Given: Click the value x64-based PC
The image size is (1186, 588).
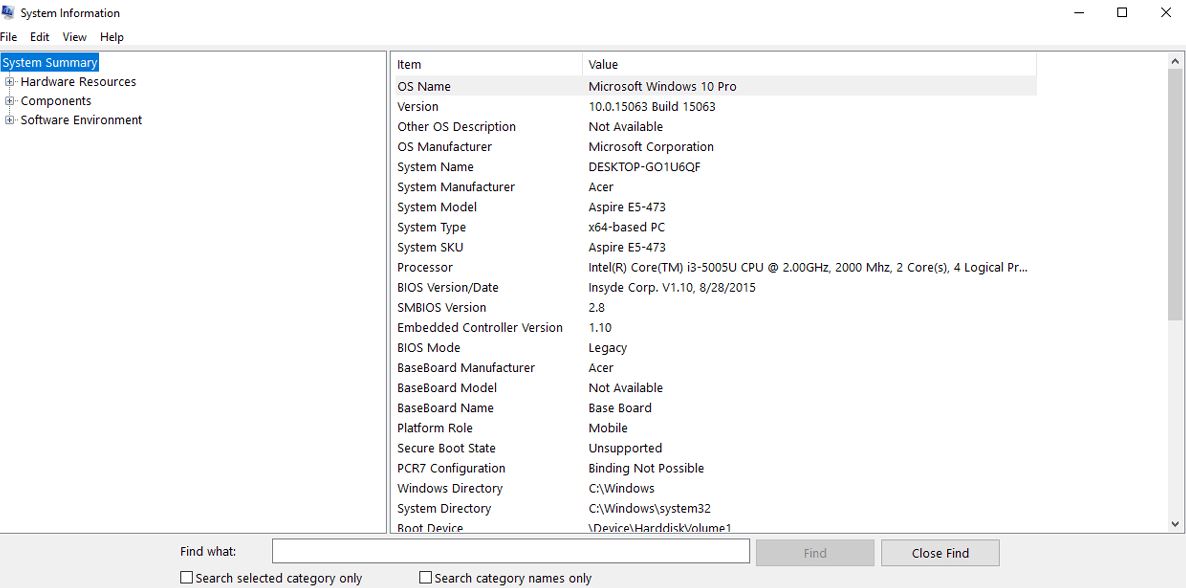Looking at the screenshot, I should click(626, 227).
